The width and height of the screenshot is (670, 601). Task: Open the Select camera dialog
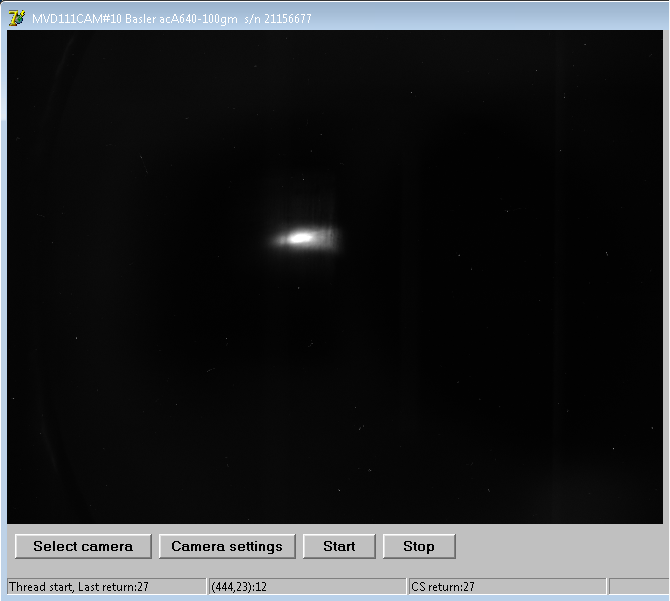pyautogui.click(x=83, y=546)
